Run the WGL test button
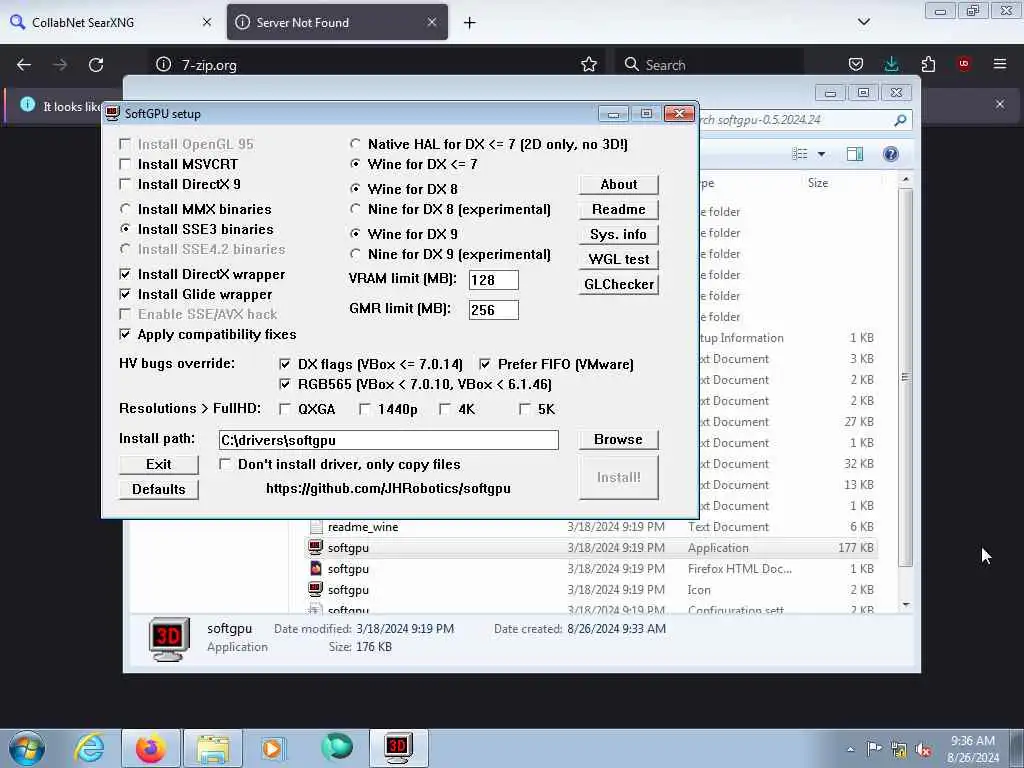 618,259
